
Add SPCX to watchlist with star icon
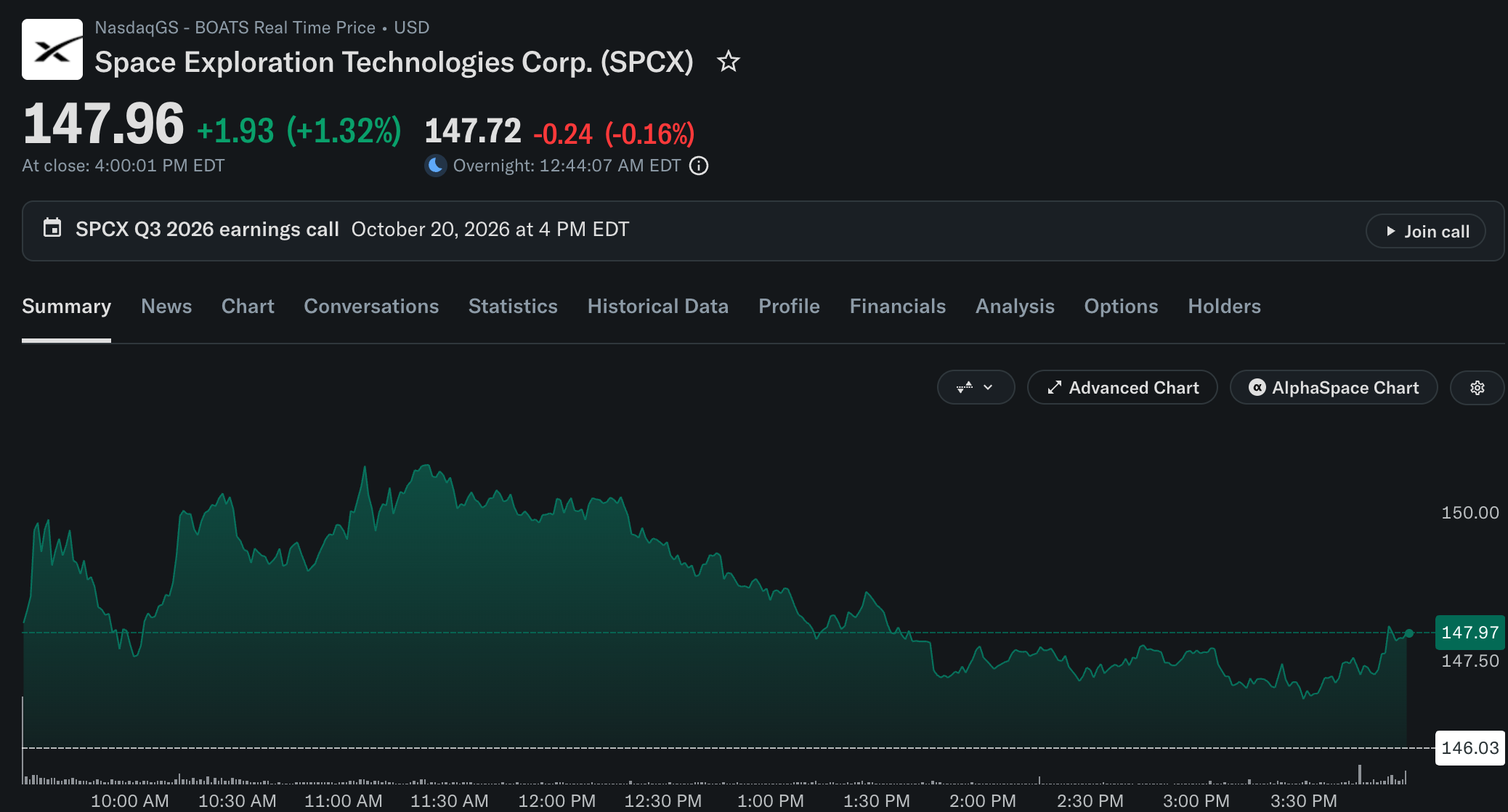click(x=728, y=62)
